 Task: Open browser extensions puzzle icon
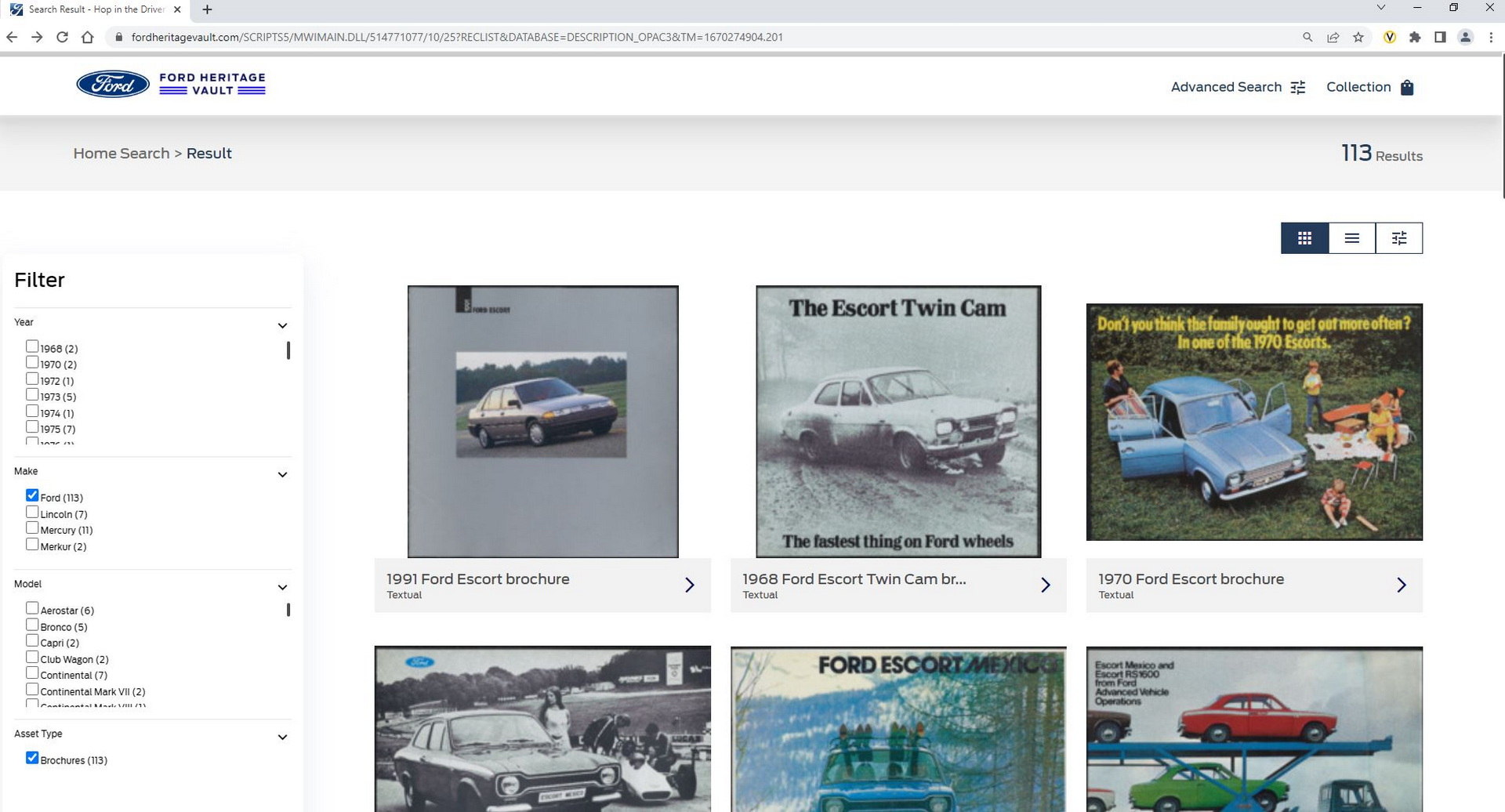click(1415, 37)
